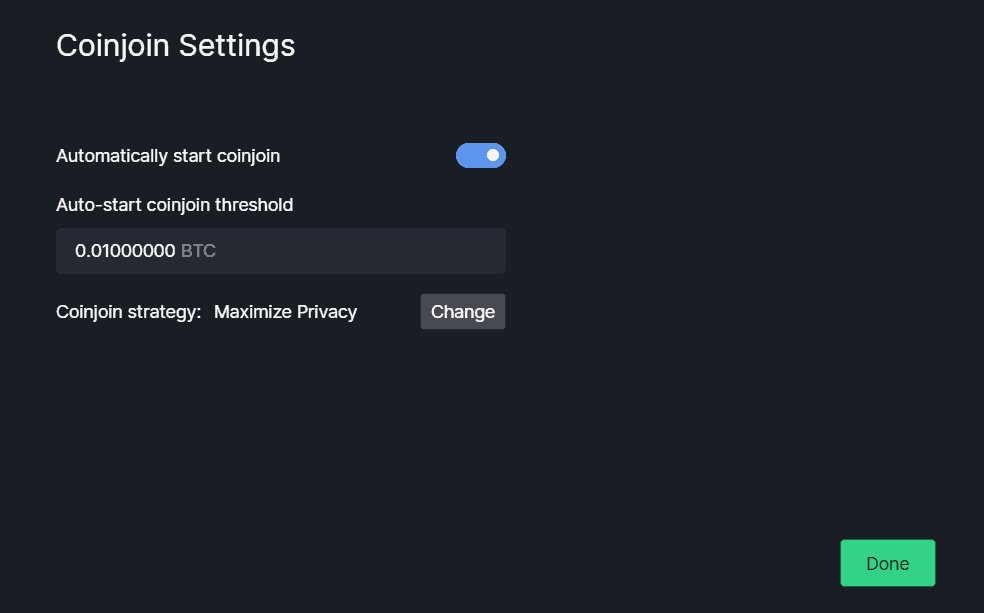984x613 pixels.
Task: Confirm and close settings with Done
Action: pos(887,563)
